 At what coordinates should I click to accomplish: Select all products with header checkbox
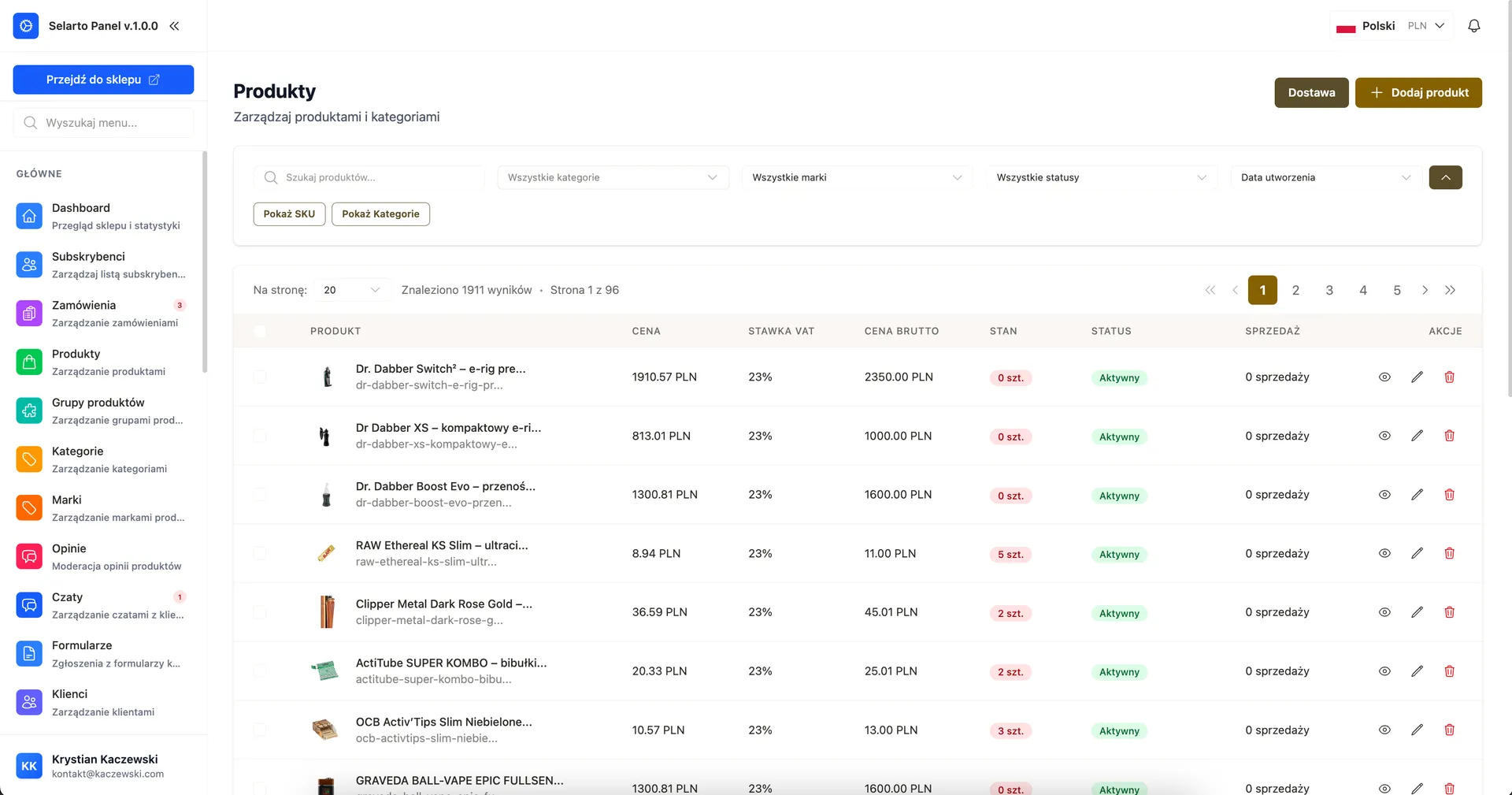260,332
